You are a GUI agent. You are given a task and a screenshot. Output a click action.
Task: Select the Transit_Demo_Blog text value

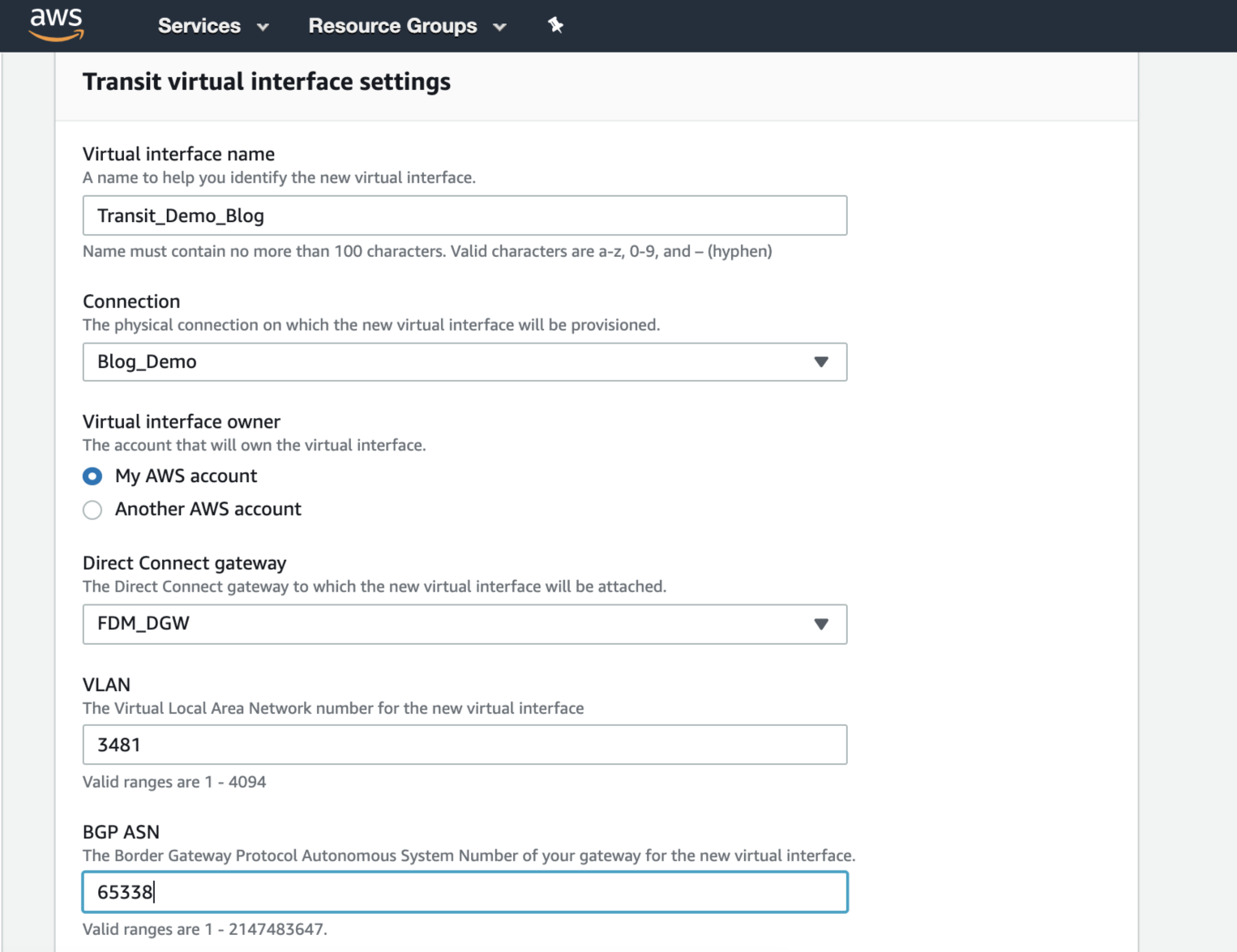point(180,216)
